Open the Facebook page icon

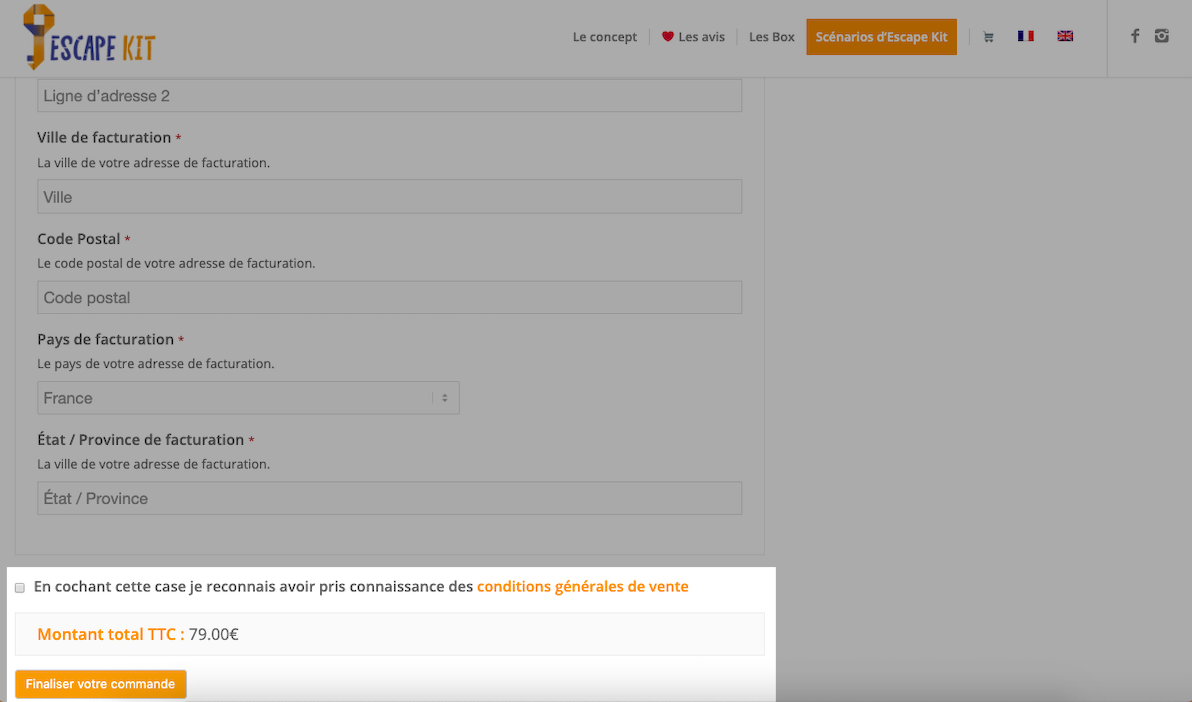(x=1134, y=36)
